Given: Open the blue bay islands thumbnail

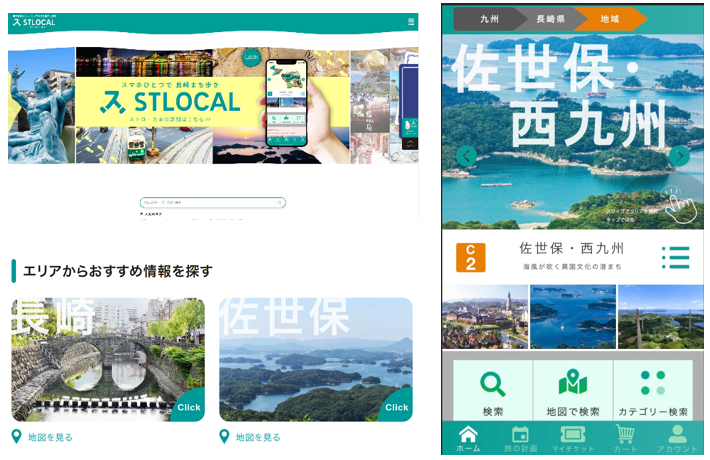Looking at the screenshot, I should 573,316.
